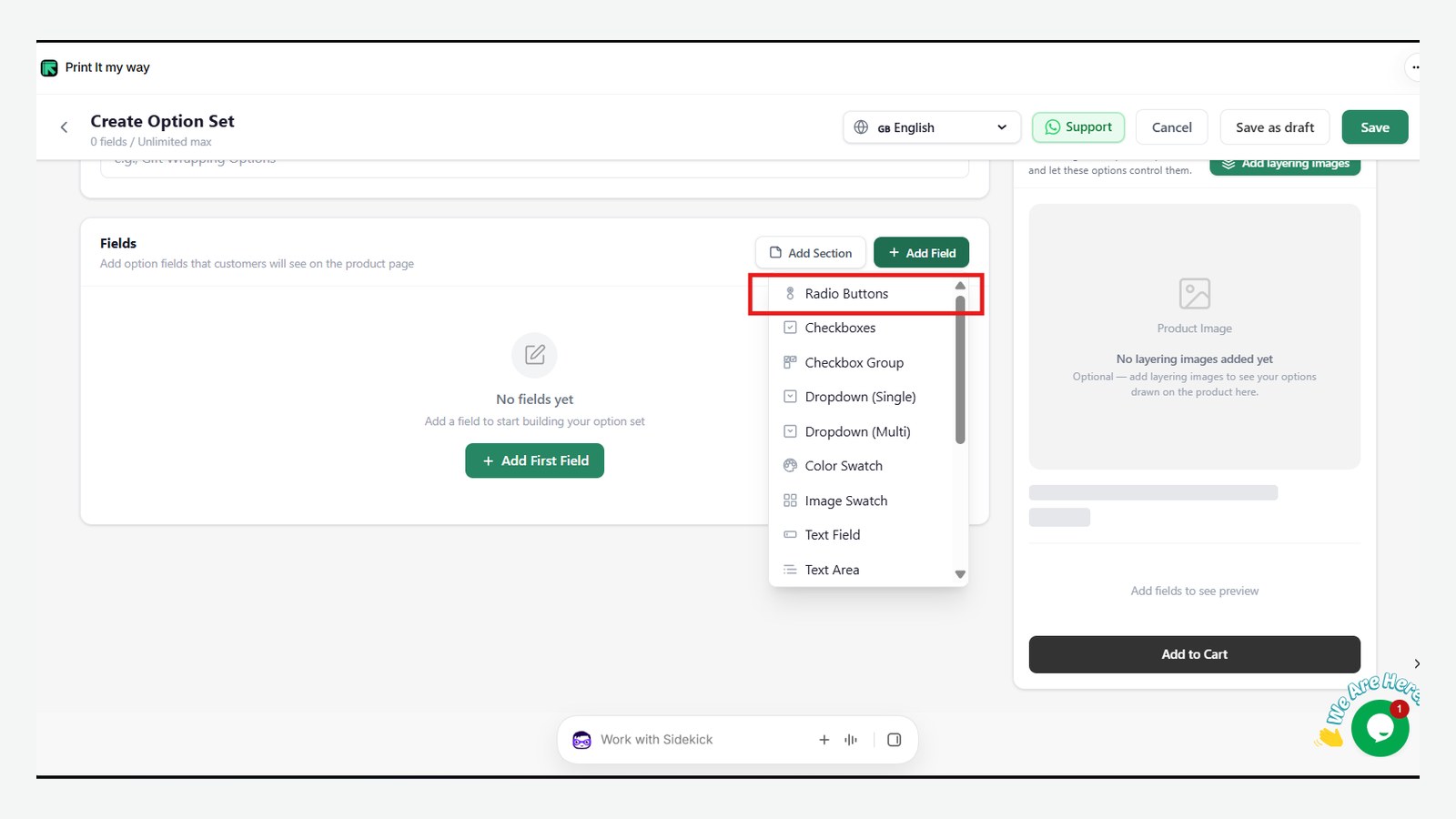
Task: Click the 'No layering images added yet' text
Action: point(1195,359)
